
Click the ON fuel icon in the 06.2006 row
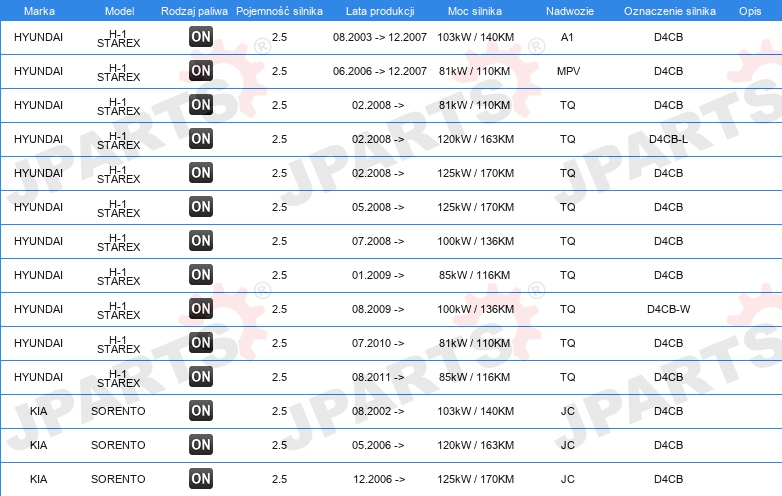point(201,71)
